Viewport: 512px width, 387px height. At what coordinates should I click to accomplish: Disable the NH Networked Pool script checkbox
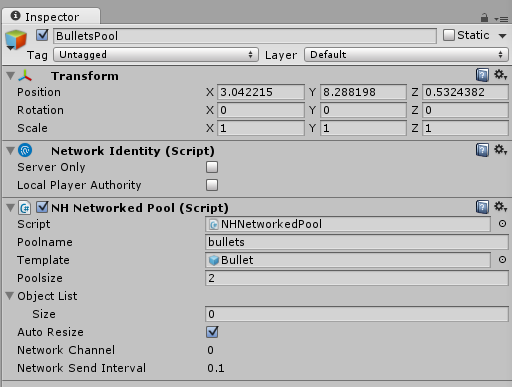click(42, 207)
